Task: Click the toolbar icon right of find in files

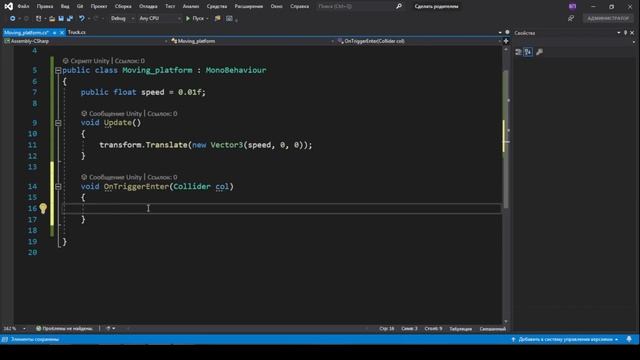Action: pos(229,18)
